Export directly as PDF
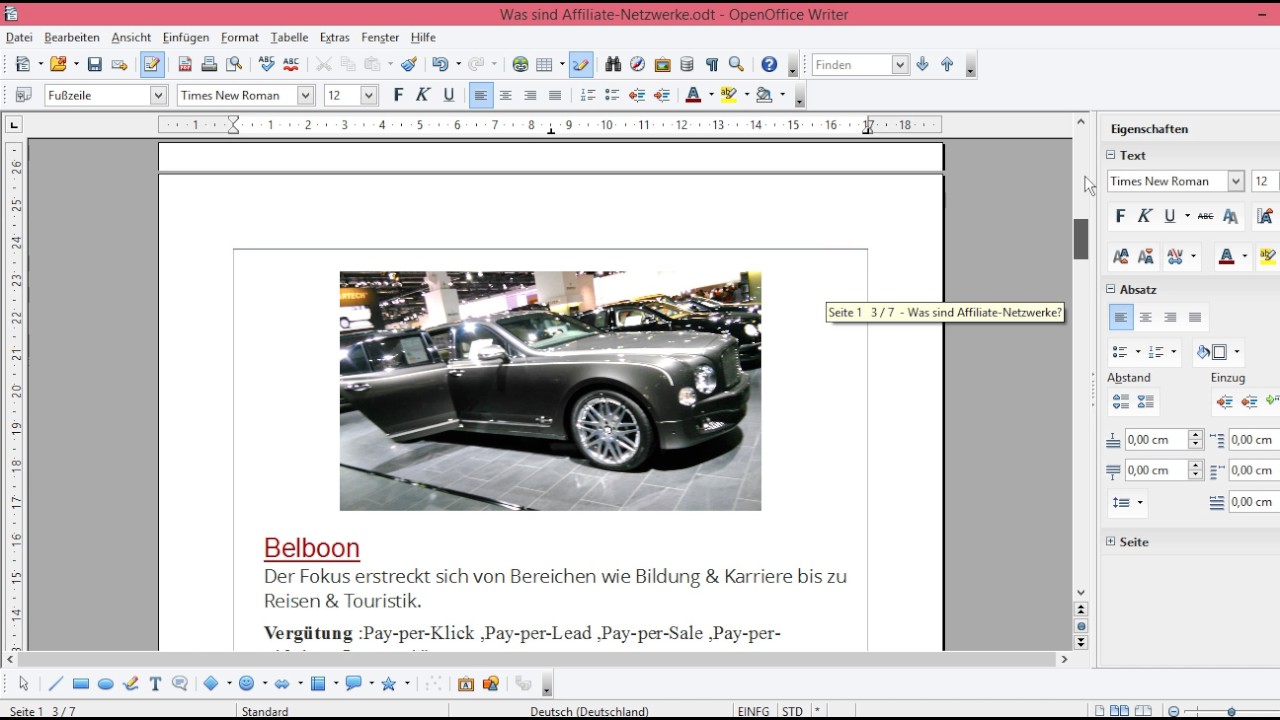This screenshot has height=720, width=1280. pos(185,64)
